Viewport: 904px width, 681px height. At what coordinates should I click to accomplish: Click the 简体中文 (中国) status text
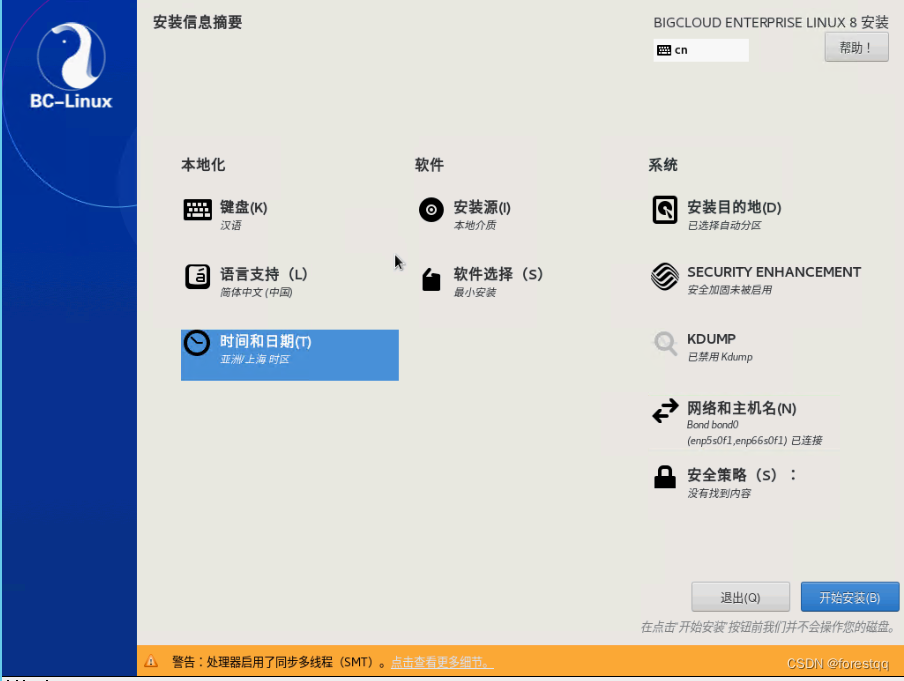pos(256,292)
